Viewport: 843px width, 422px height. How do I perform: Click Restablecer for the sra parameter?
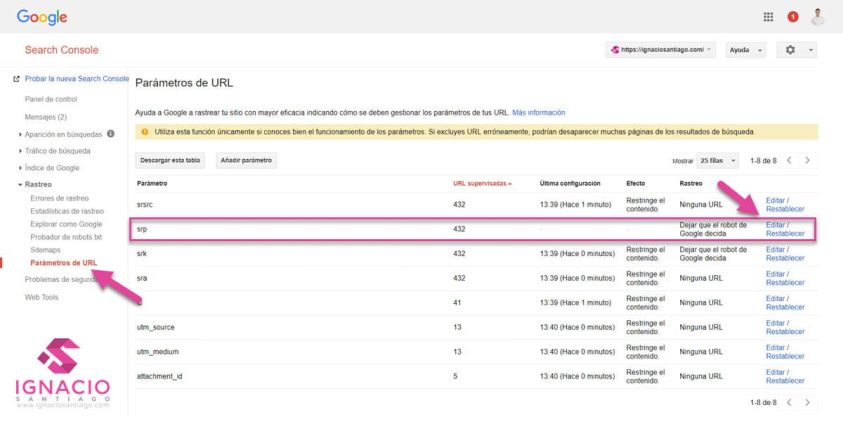click(x=785, y=283)
